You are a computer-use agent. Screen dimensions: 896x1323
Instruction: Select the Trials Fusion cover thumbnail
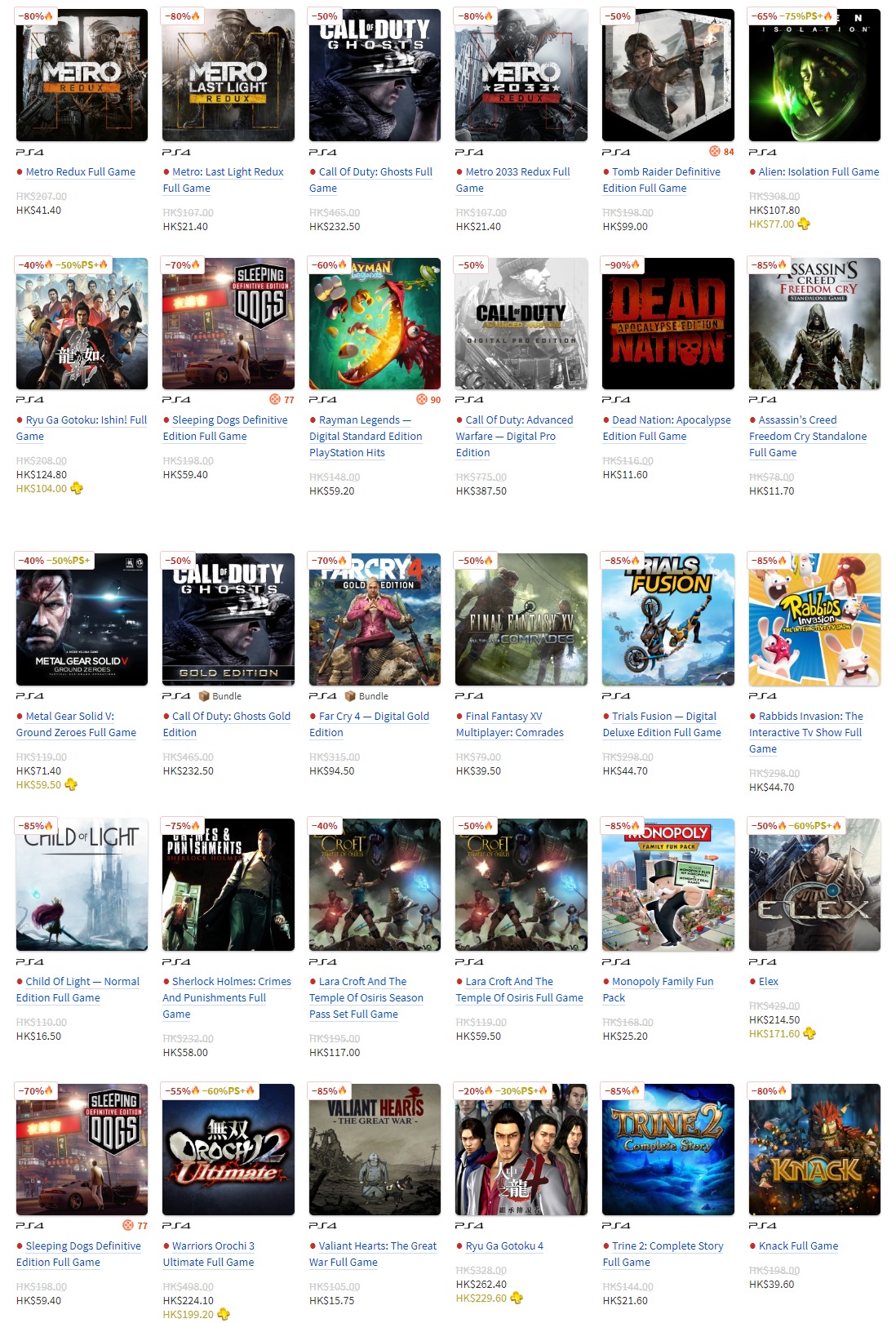point(668,619)
